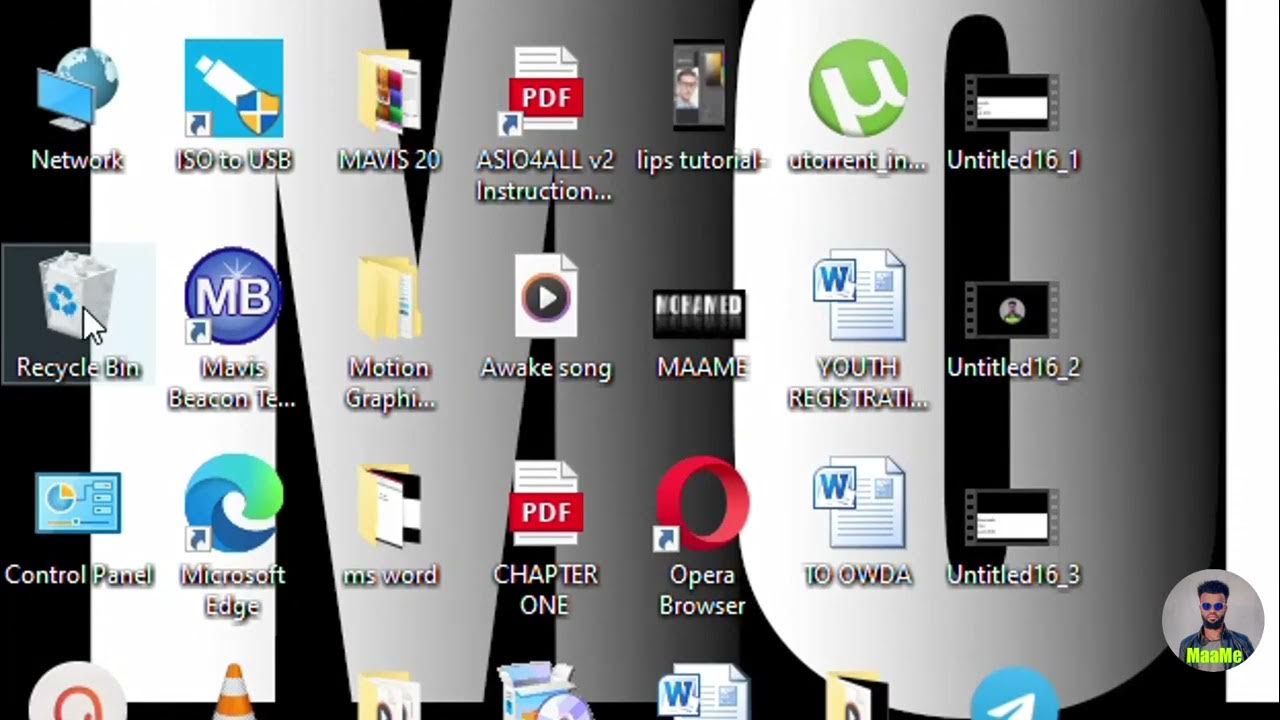This screenshot has height=720, width=1280.
Task: Click the Opera Browser shortcut
Action: pos(702,503)
